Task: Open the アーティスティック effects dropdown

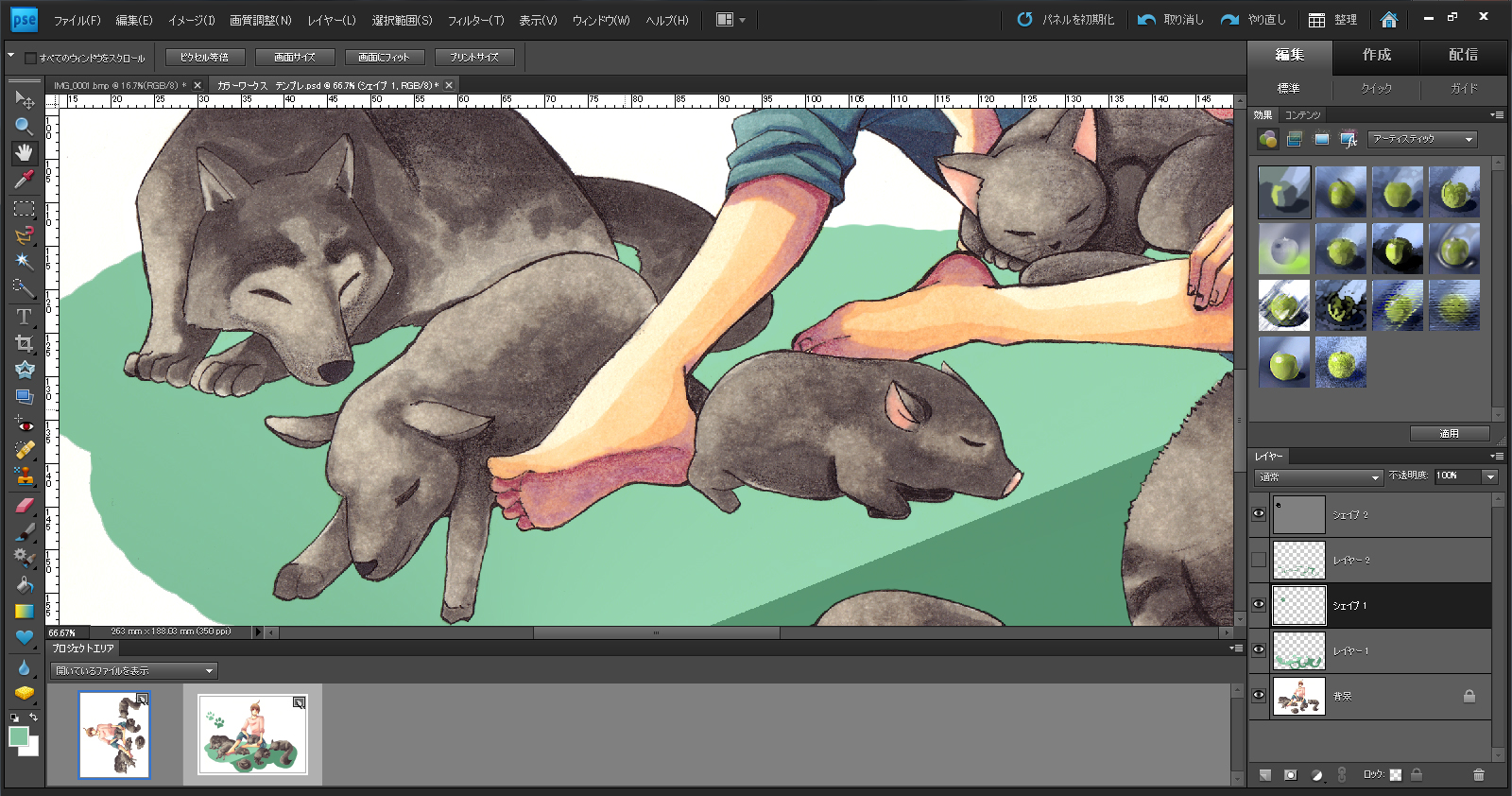Action: [x=1422, y=139]
